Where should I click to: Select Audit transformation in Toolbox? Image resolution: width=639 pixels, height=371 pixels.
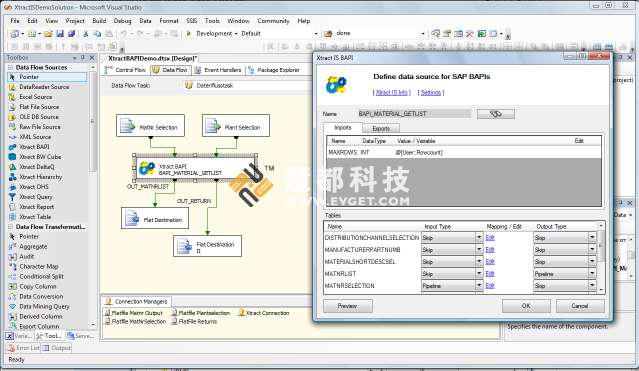click(x=26, y=256)
